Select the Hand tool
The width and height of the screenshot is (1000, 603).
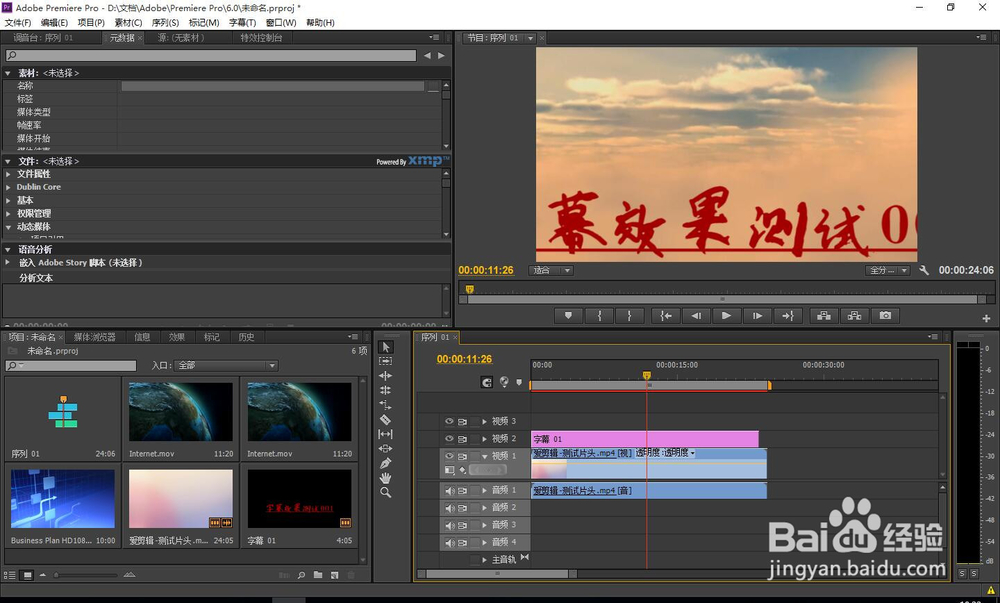[x=385, y=478]
